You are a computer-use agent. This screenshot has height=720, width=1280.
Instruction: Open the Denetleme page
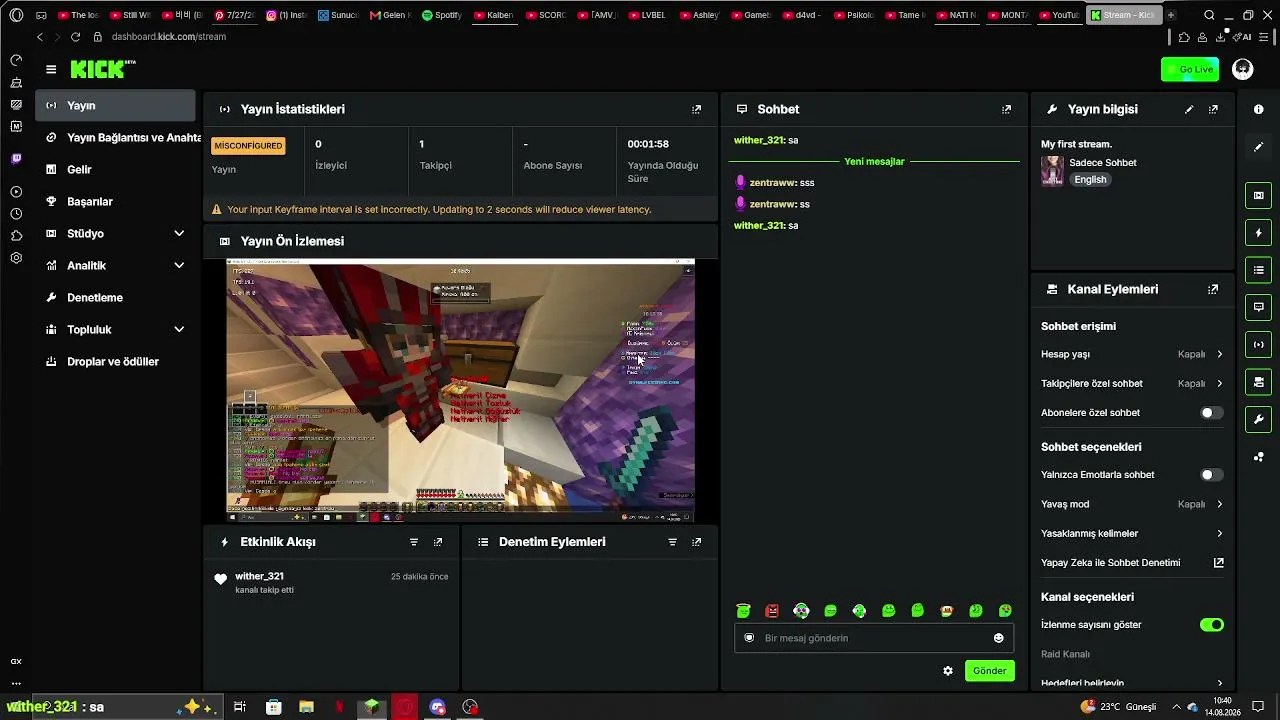point(115,298)
